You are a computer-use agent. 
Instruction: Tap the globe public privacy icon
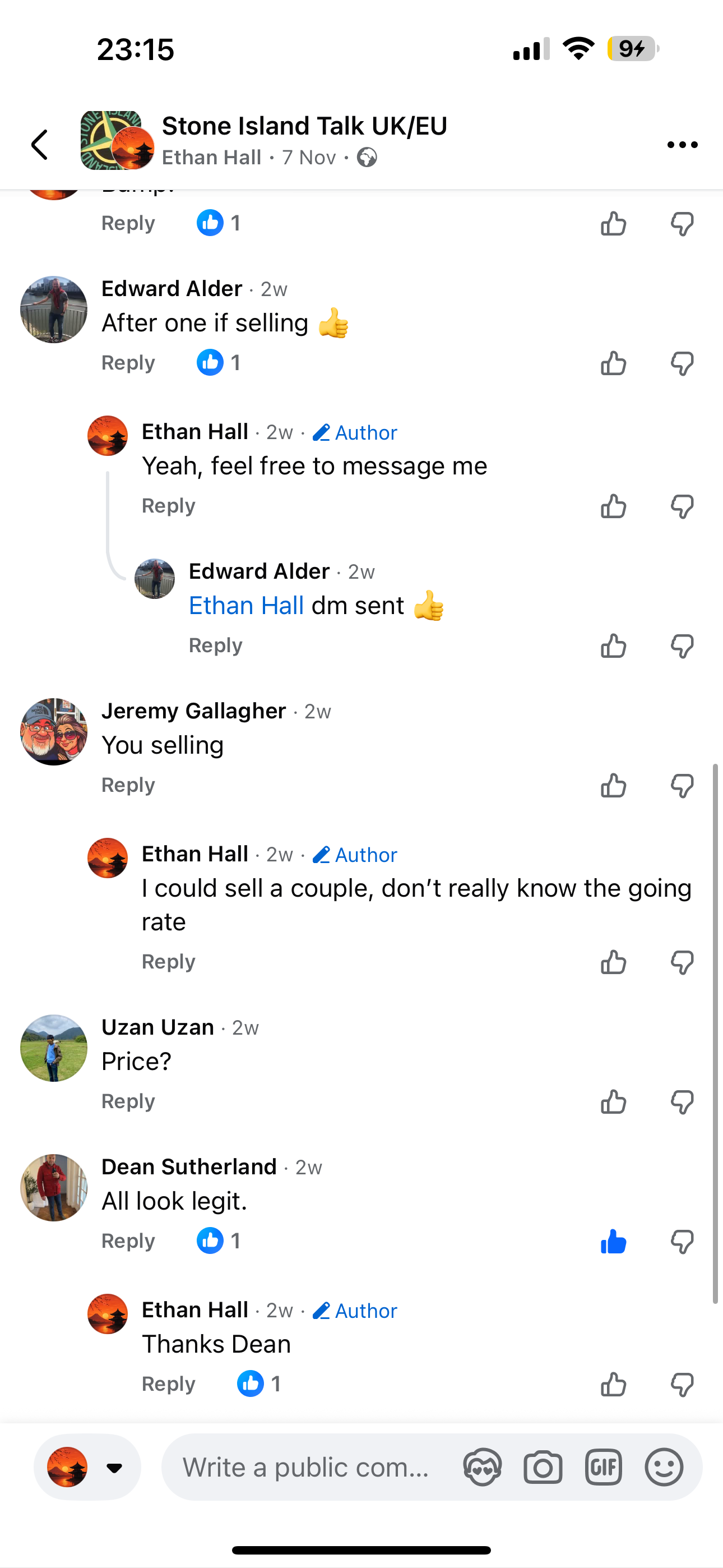(x=367, y=158)
